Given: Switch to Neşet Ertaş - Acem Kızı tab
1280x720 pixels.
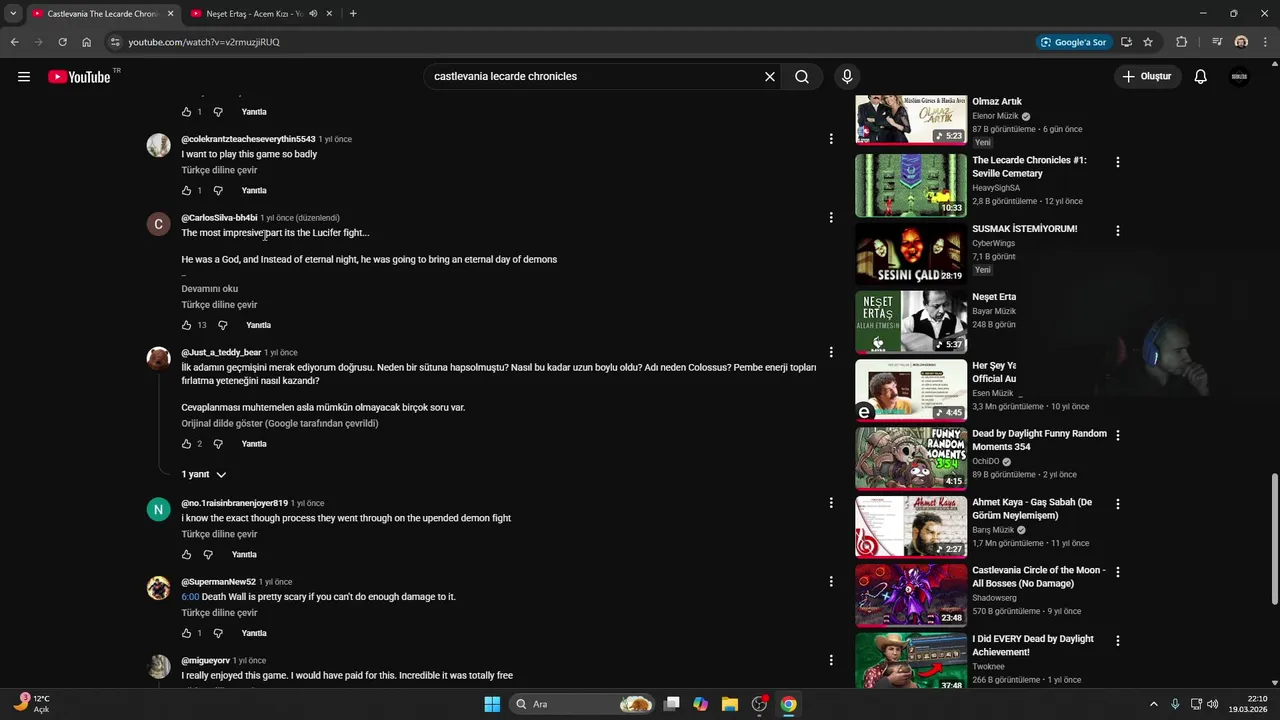Looking at the screenshot, I should (262, 14).
